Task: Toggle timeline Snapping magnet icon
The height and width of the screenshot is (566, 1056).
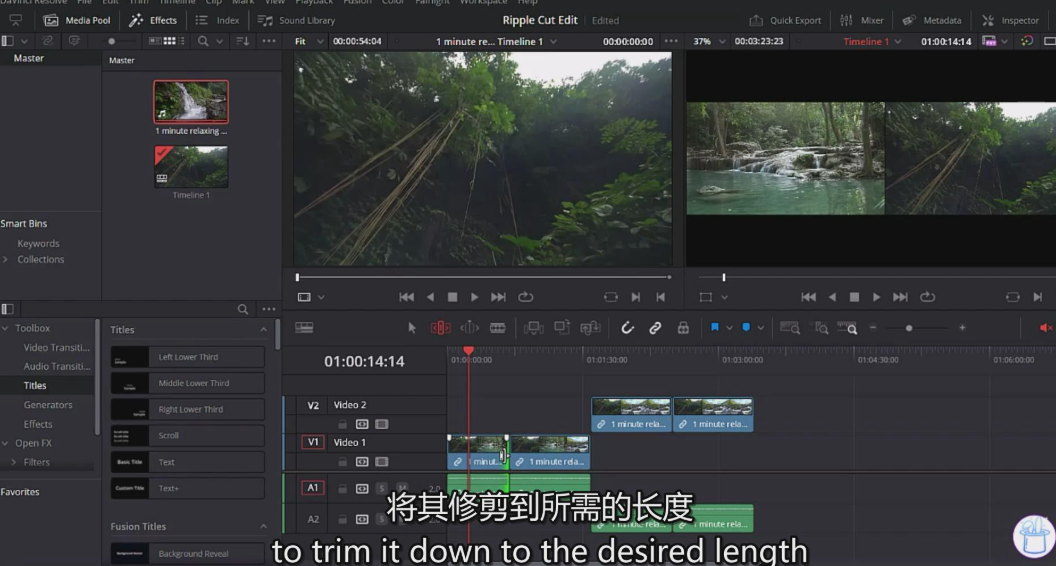Action: coord(627,327)
